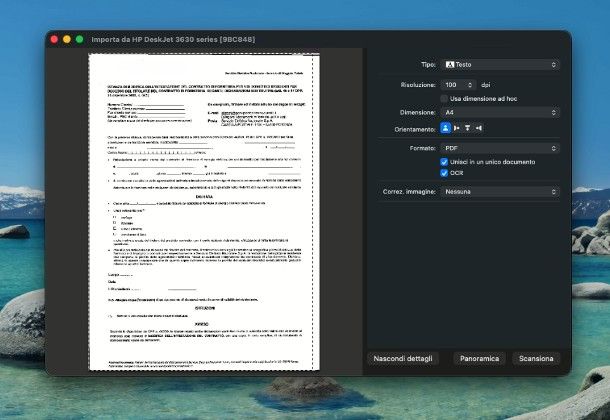Open the Dimensione dropdown set to A4
Screen dimensions: 610x420
point(500,114)
